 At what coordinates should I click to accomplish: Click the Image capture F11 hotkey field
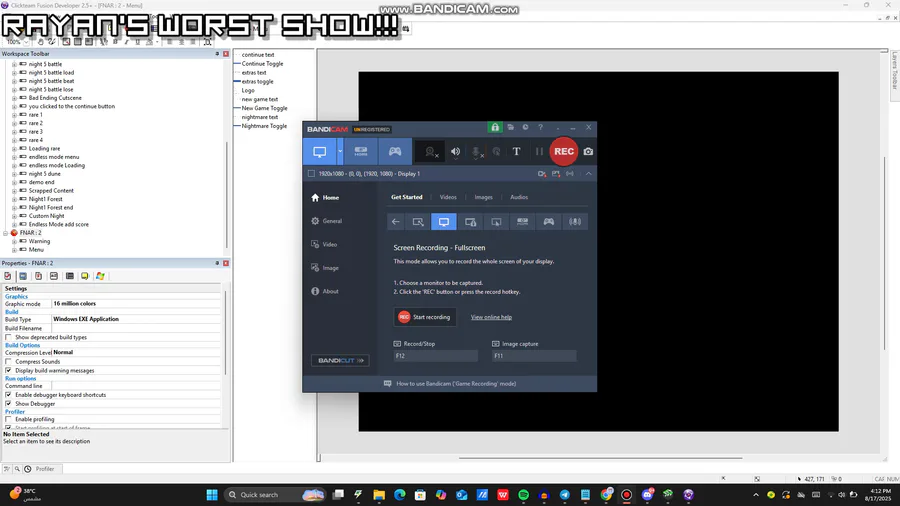coord(534,356)
